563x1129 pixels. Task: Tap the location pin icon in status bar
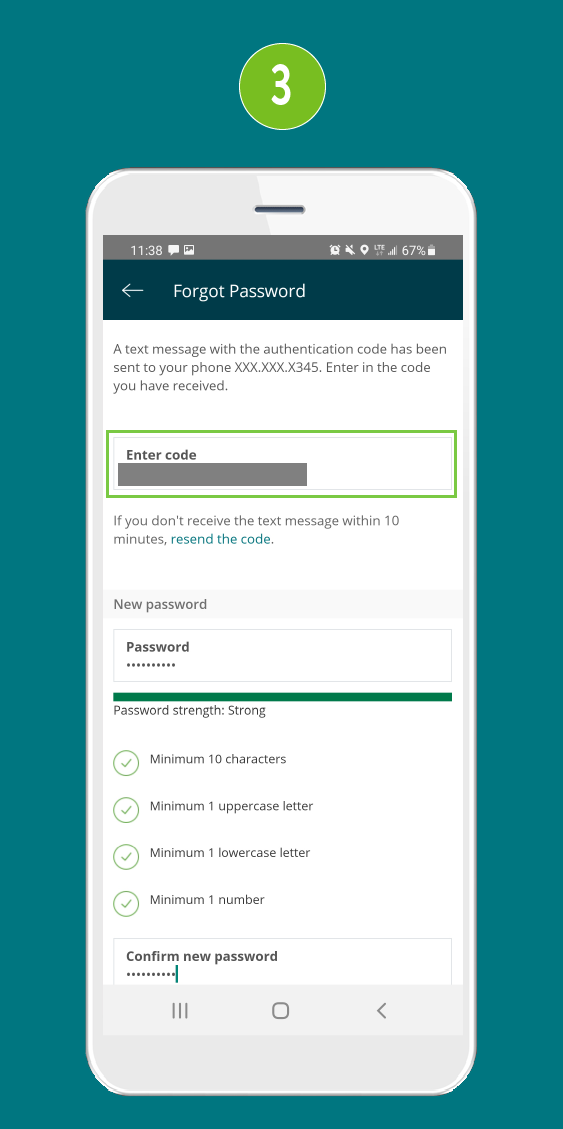point(365,250)
